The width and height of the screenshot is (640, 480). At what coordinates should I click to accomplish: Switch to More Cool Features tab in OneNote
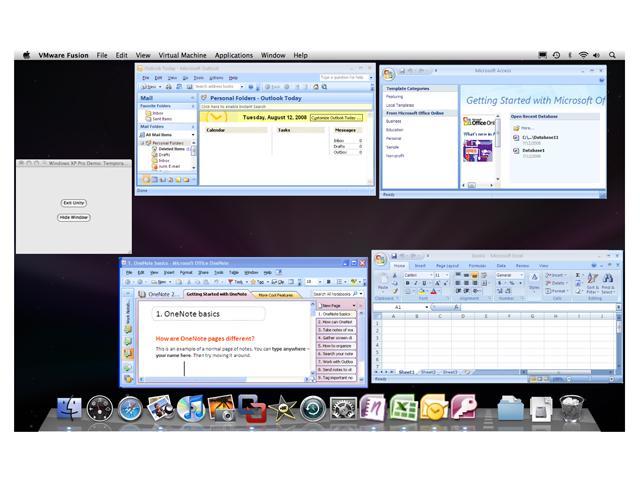276,295
